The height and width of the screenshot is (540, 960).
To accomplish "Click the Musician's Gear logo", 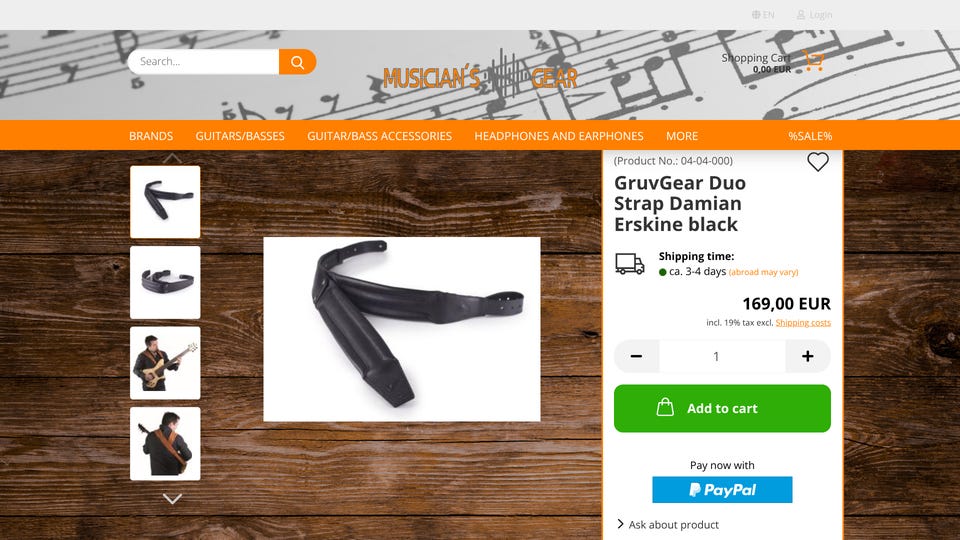I will 480,77.
